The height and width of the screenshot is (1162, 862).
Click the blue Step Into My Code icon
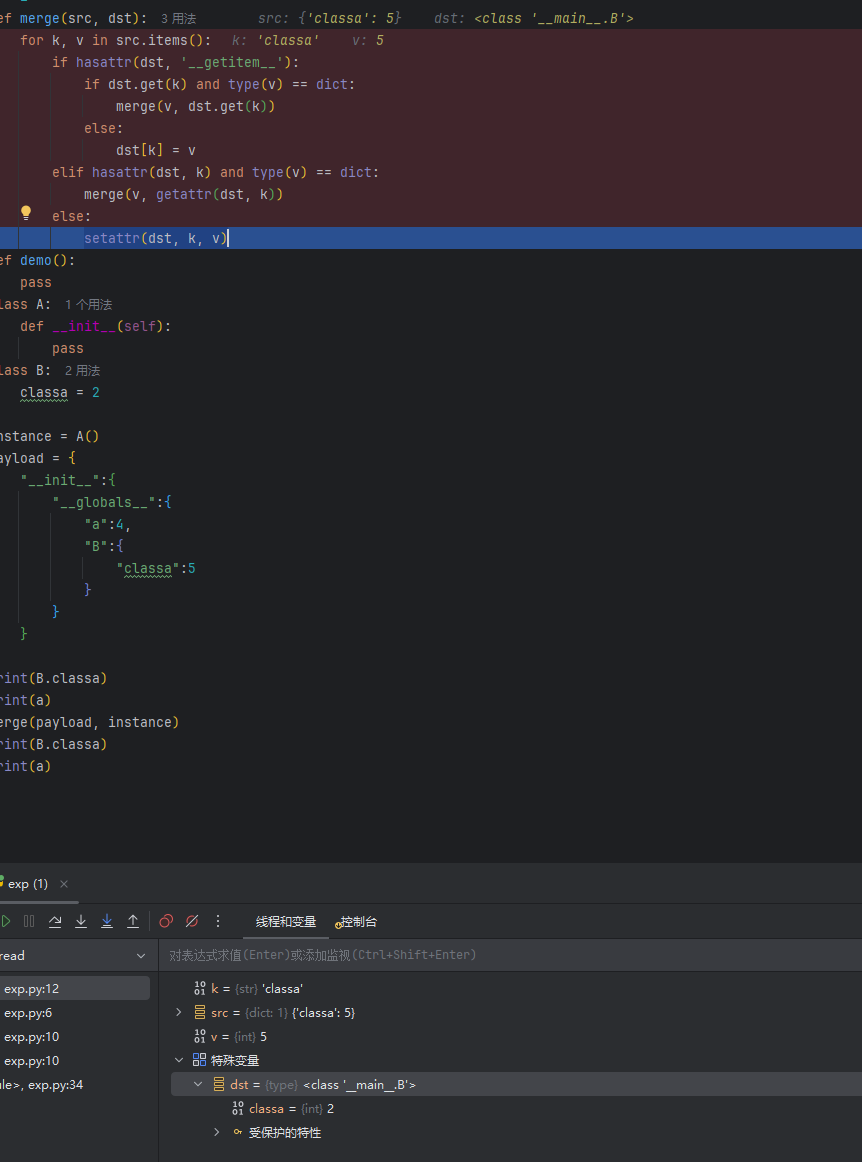[107, 921]
